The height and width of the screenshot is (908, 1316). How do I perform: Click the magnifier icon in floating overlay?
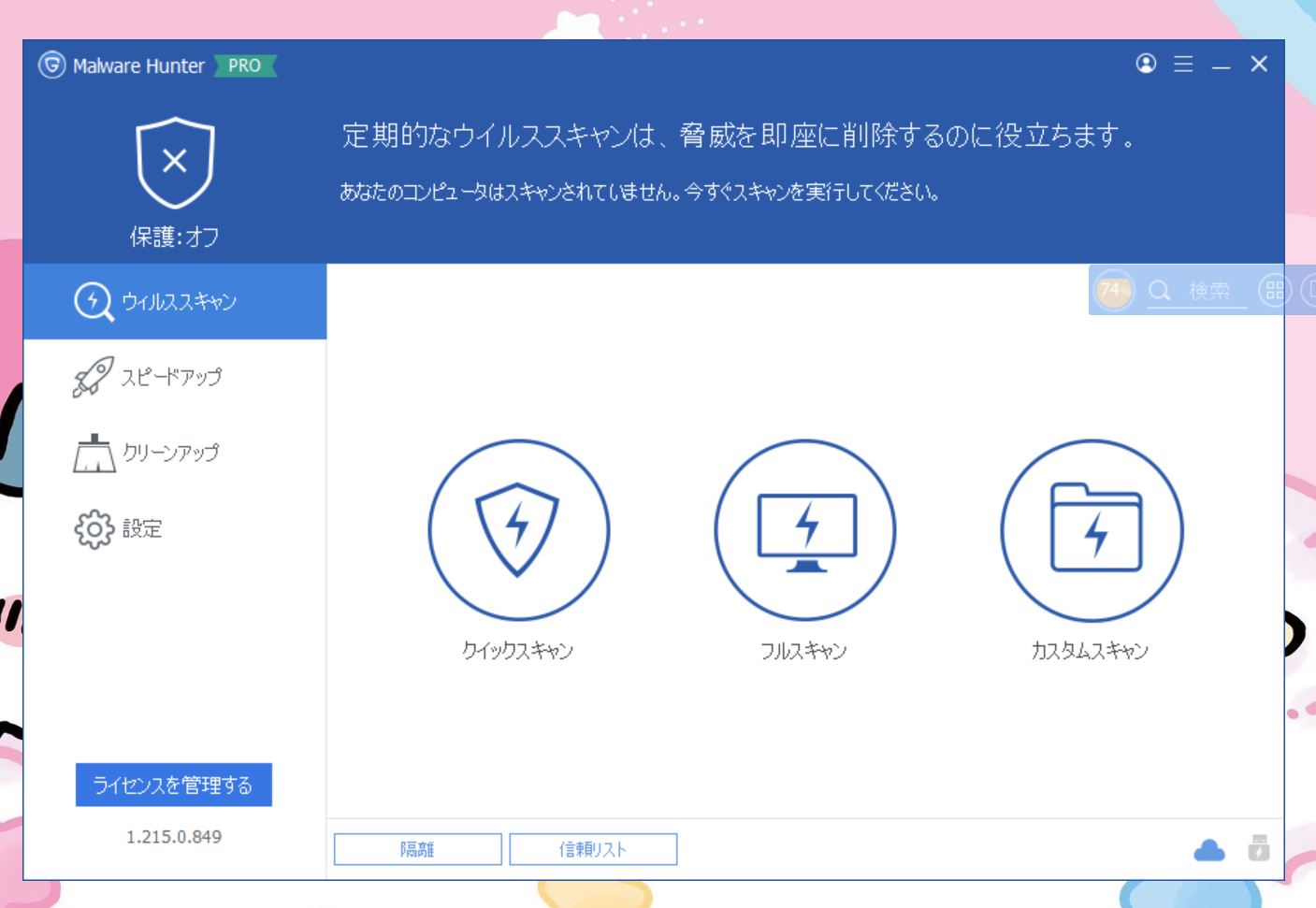(x=1159, y=291)
